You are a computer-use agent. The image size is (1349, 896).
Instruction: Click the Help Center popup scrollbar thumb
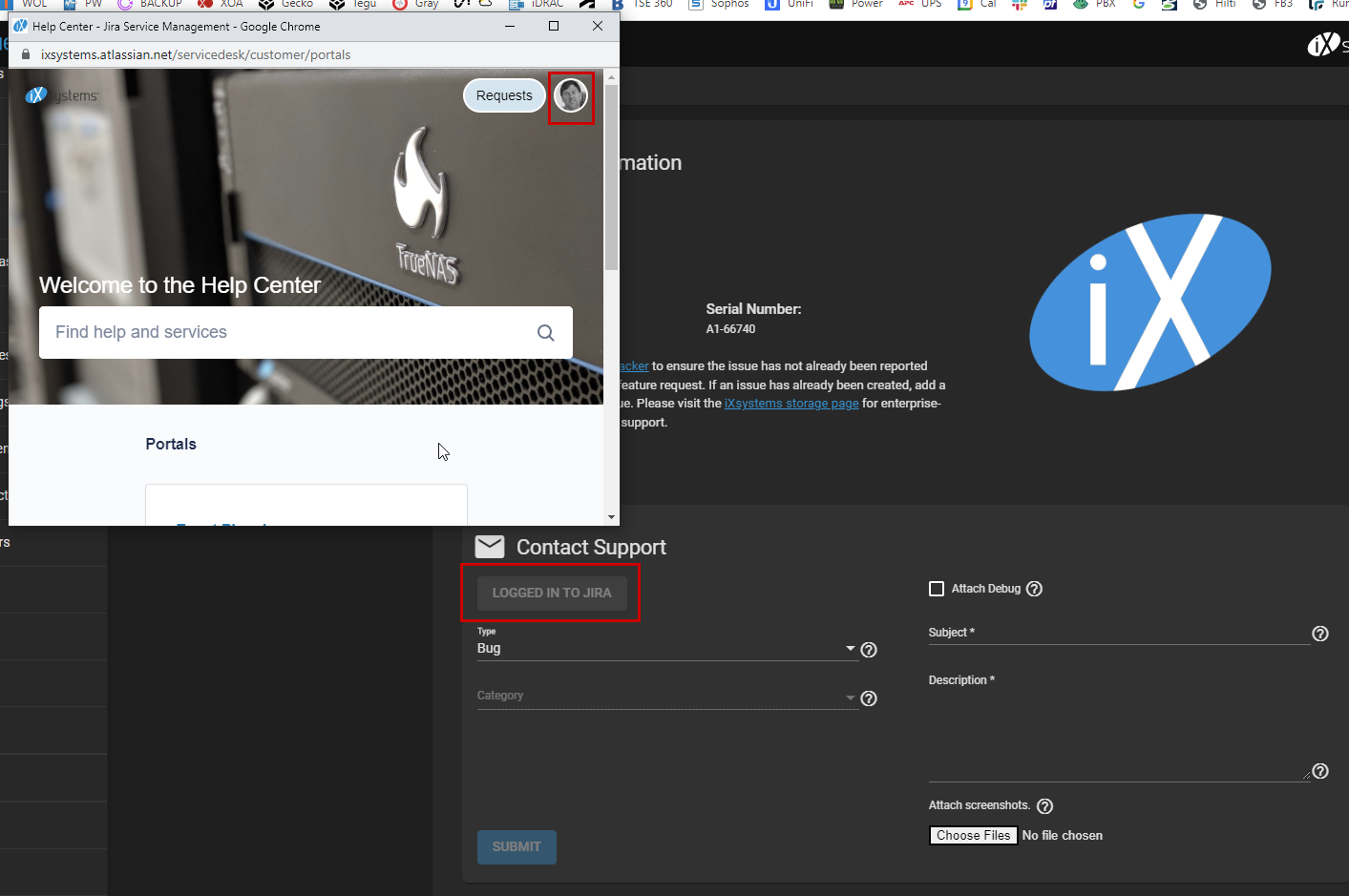click(x=611, y=177)
